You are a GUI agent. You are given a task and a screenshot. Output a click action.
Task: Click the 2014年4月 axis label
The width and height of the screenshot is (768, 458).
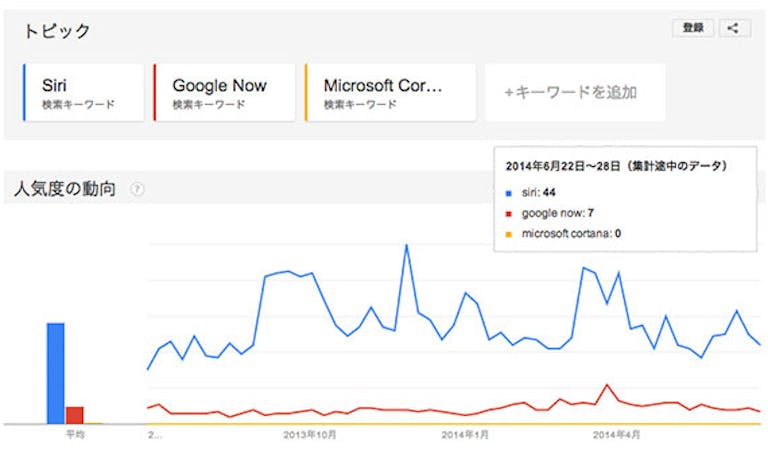click(x=616, y=435)
